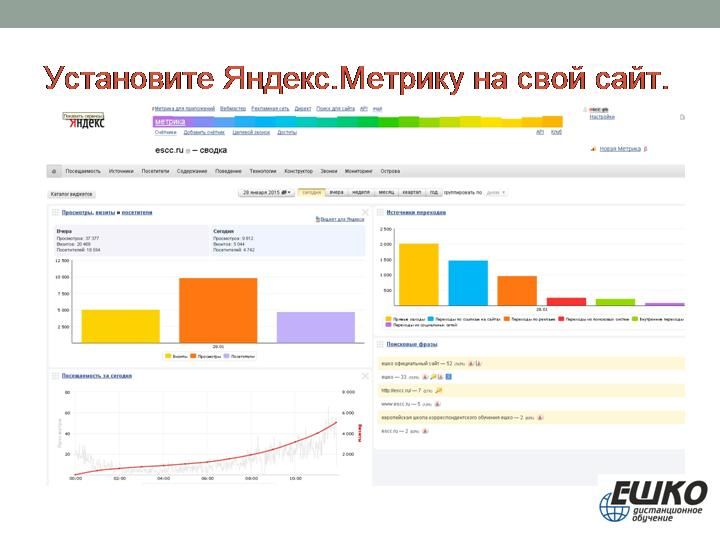Image resolution: width=720 pixels, height=540 pixels.
Task: Open the Источники menu
Action: [x=121, y=171]
